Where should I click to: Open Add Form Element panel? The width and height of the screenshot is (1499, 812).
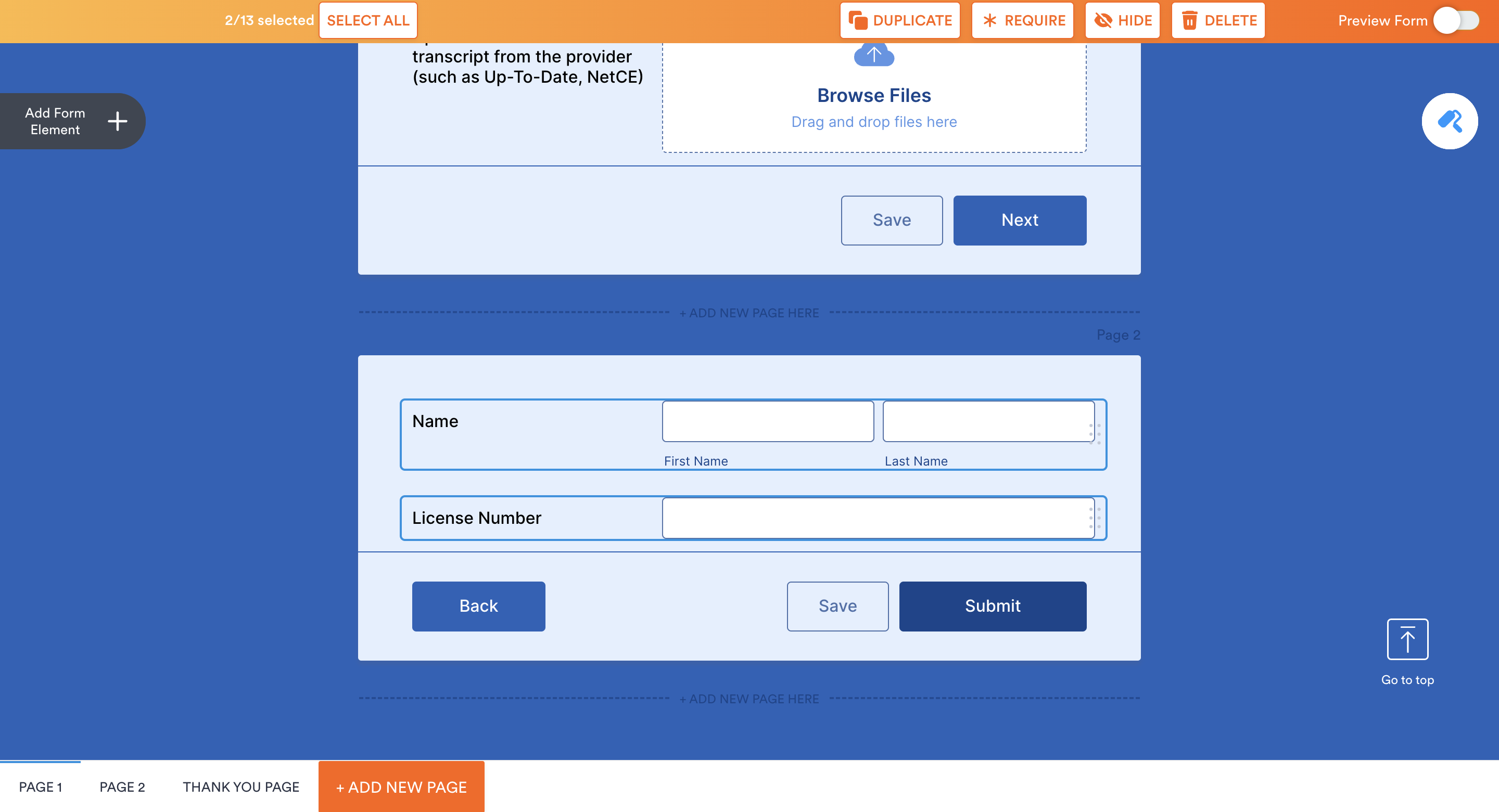(73, 121)
